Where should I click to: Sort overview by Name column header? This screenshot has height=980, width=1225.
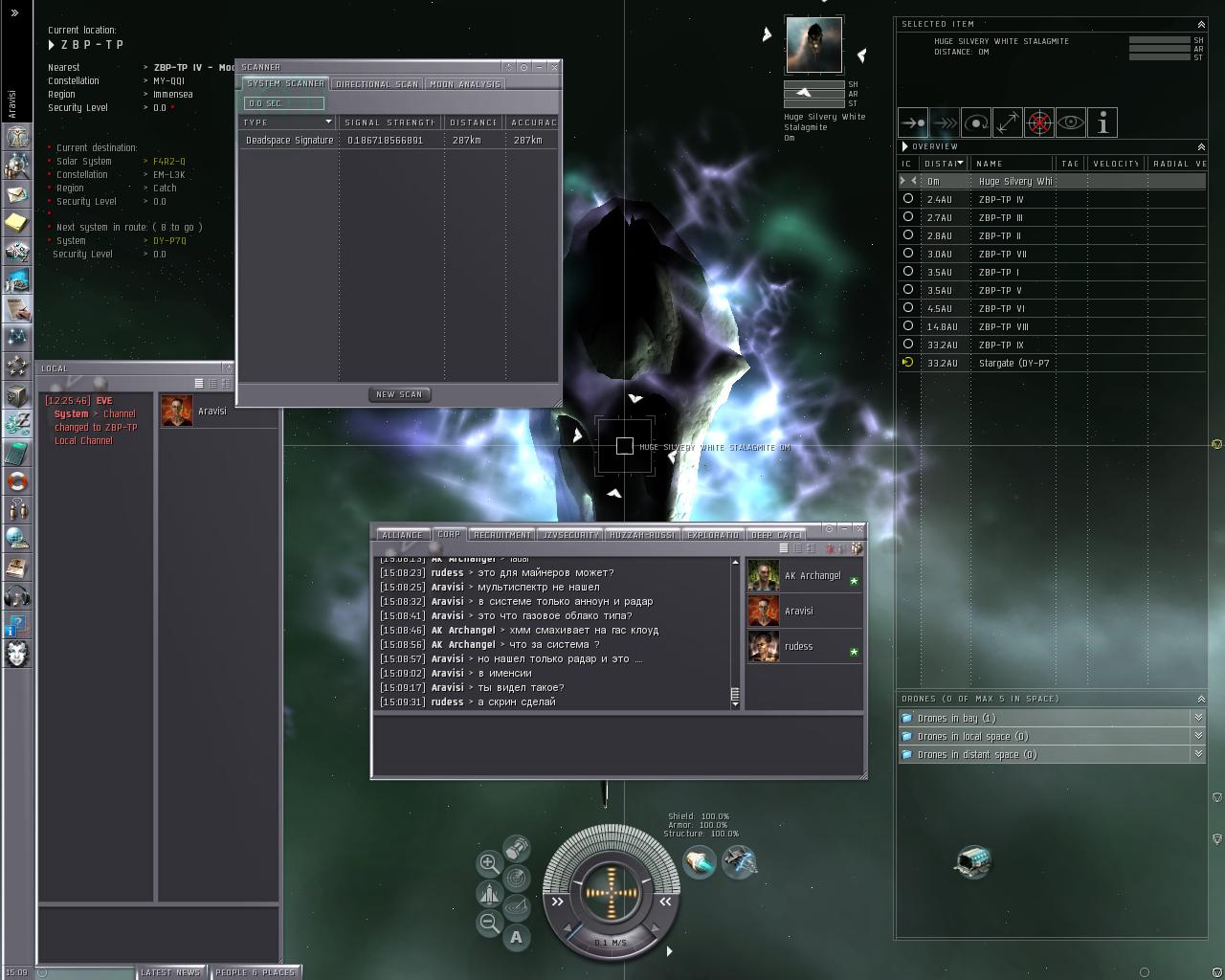1013,164
